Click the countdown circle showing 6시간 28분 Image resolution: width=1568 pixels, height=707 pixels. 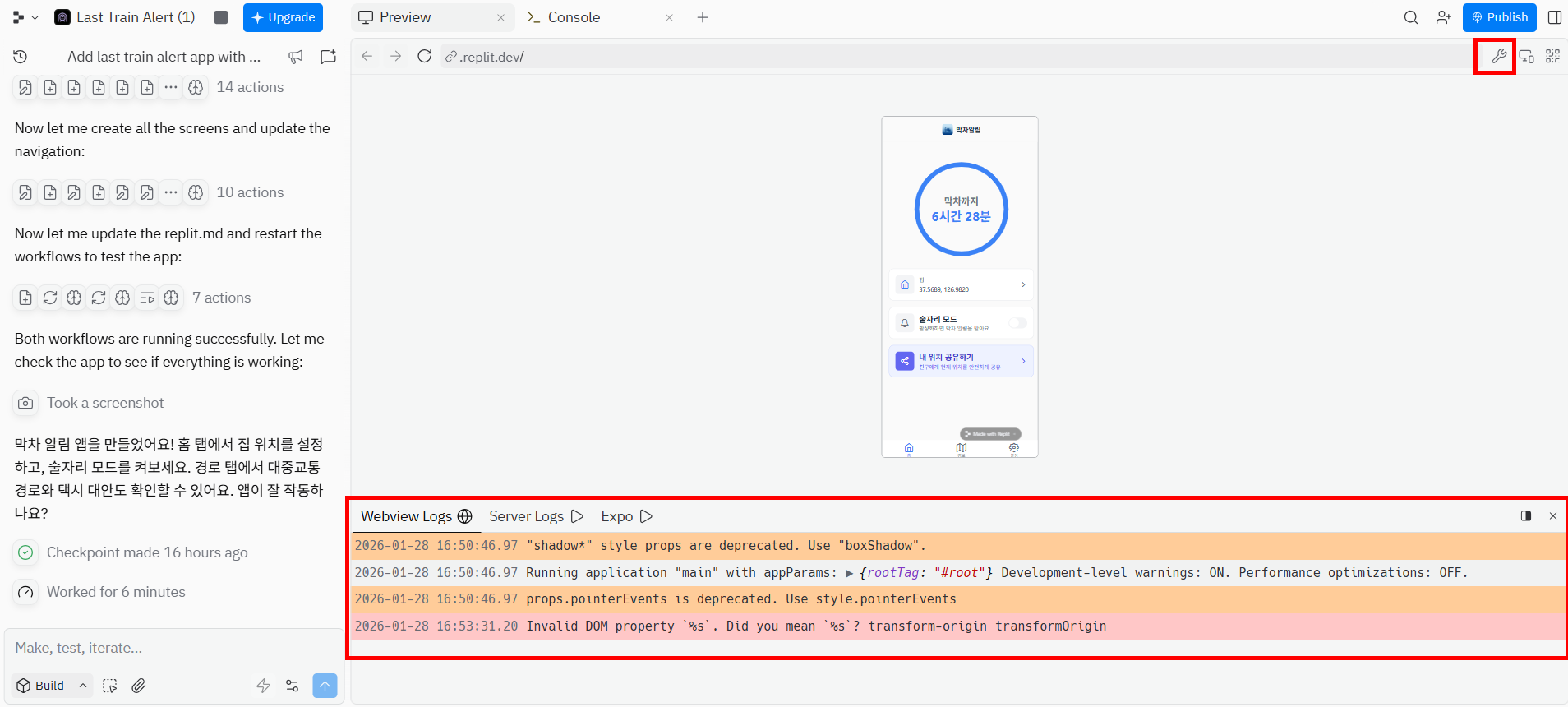pos(961,210)
